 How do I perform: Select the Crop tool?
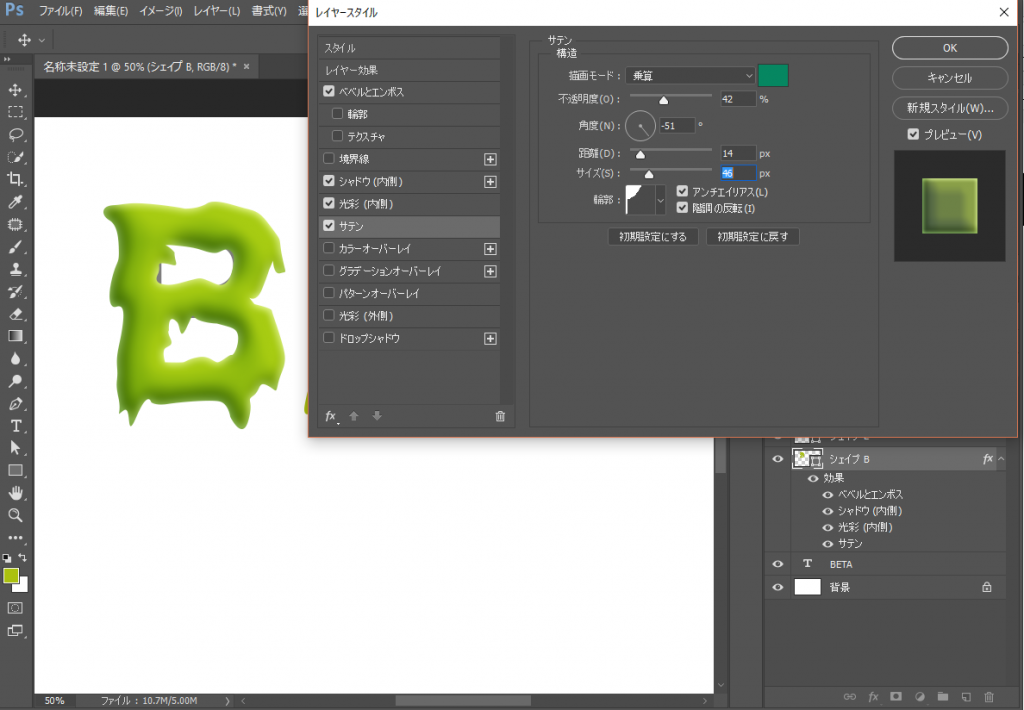pos(16,179)
